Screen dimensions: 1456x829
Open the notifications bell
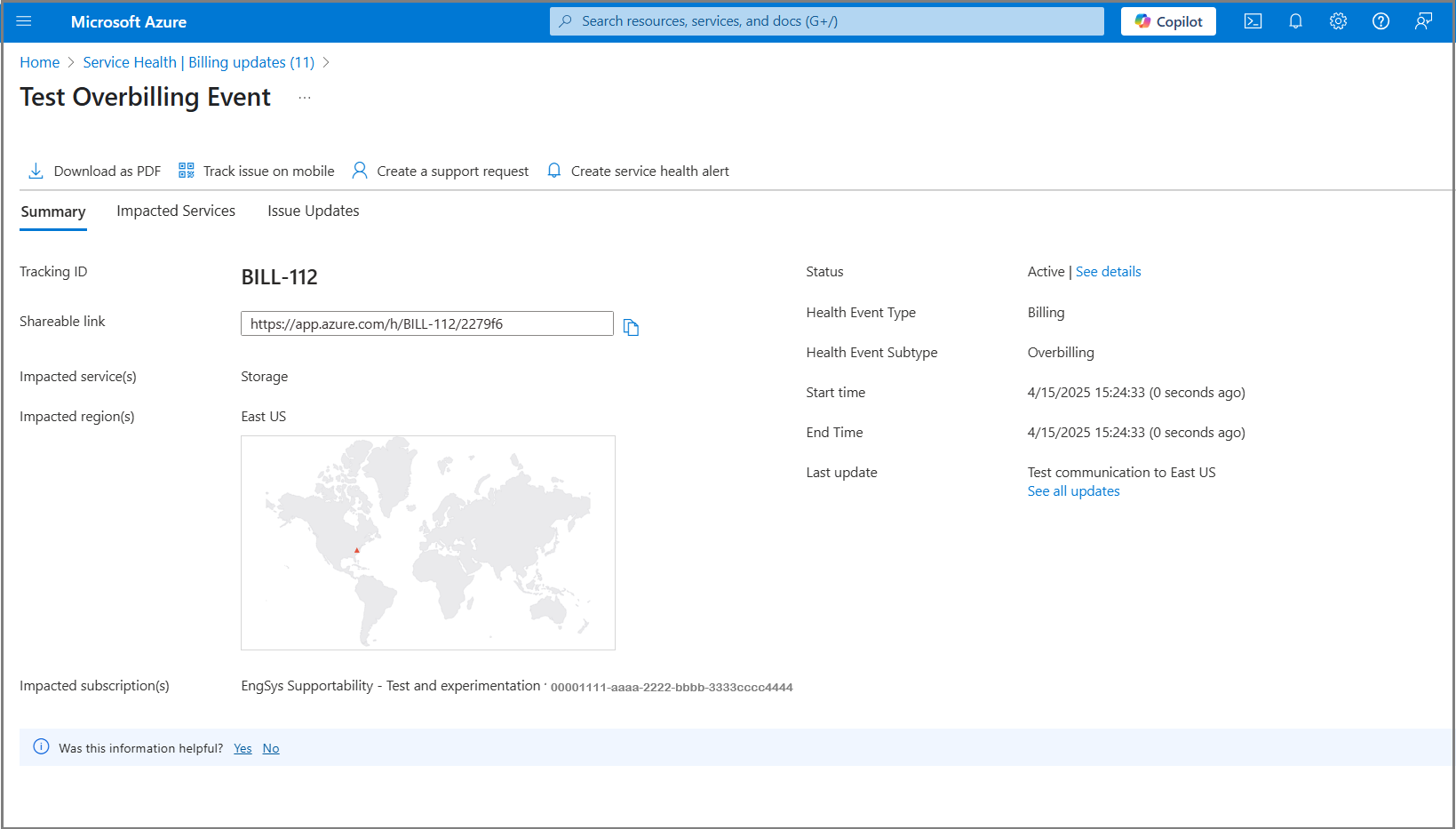tap(1295, 21)
